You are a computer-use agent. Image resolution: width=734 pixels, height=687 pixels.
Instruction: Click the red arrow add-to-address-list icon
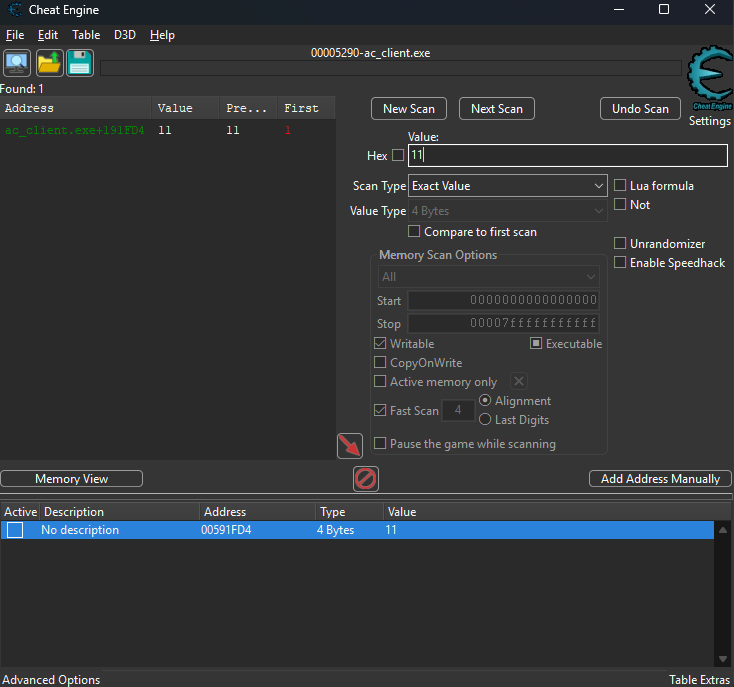pos(350,446)
